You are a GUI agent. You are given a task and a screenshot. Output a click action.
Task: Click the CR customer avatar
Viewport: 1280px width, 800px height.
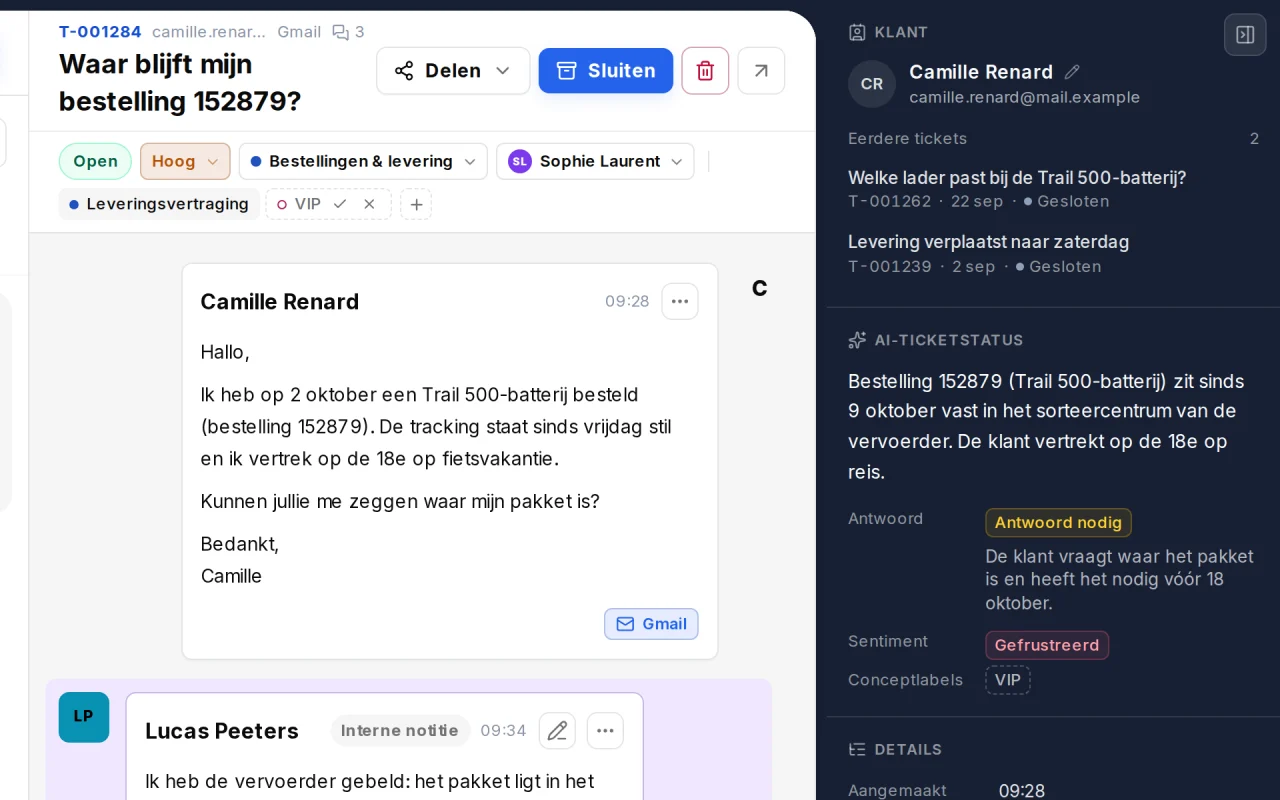click(x=872, y=84)
